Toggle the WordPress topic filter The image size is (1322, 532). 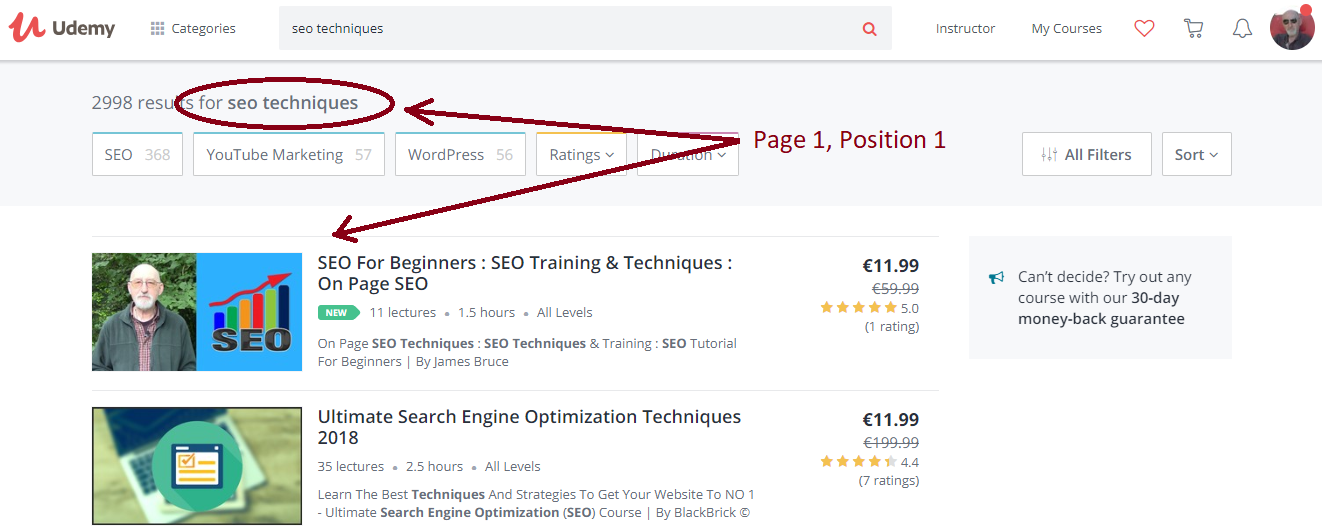click(x=460, y=155)
